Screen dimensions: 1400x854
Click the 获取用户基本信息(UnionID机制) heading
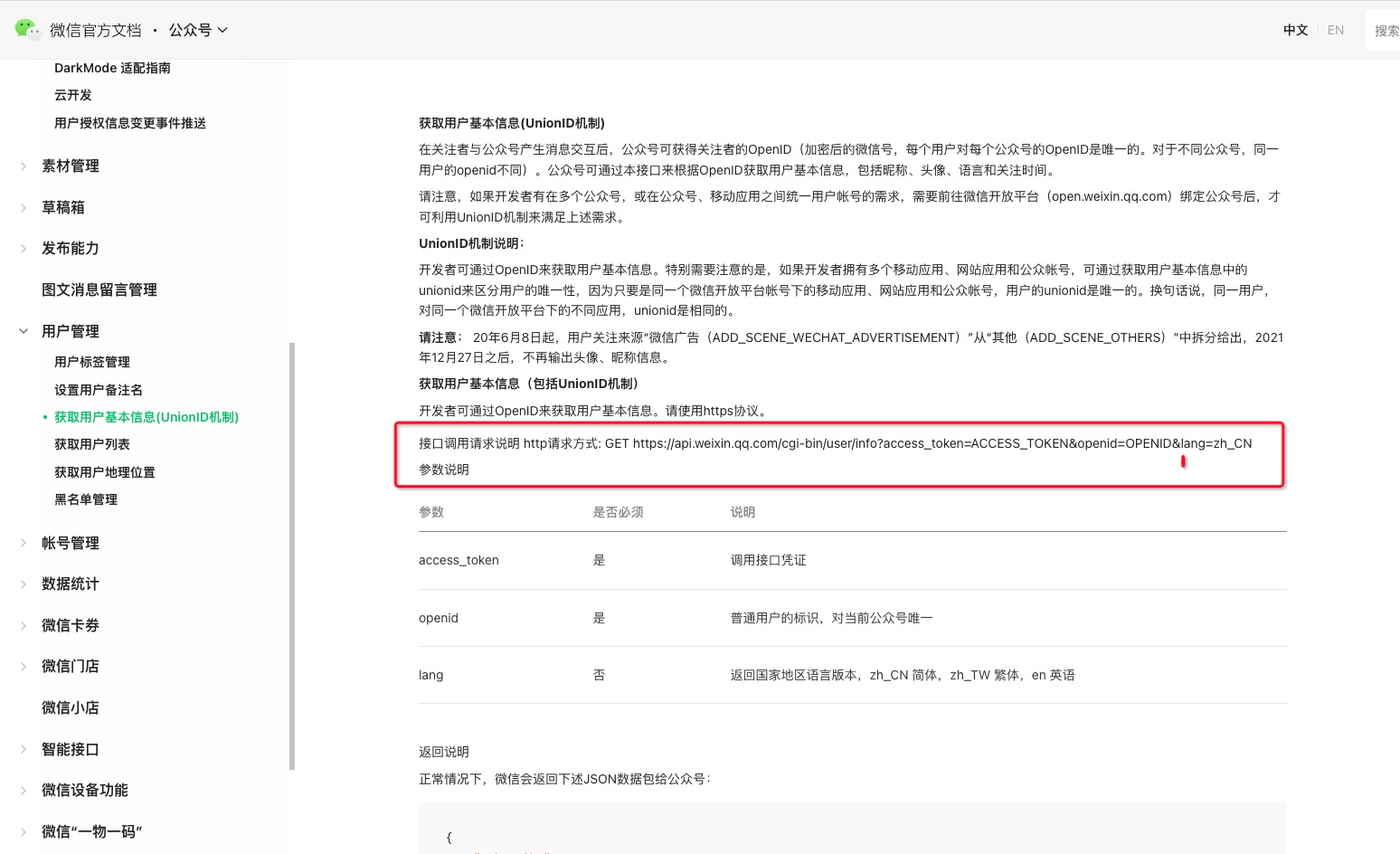pyautogui.click(x=512, y=123)
